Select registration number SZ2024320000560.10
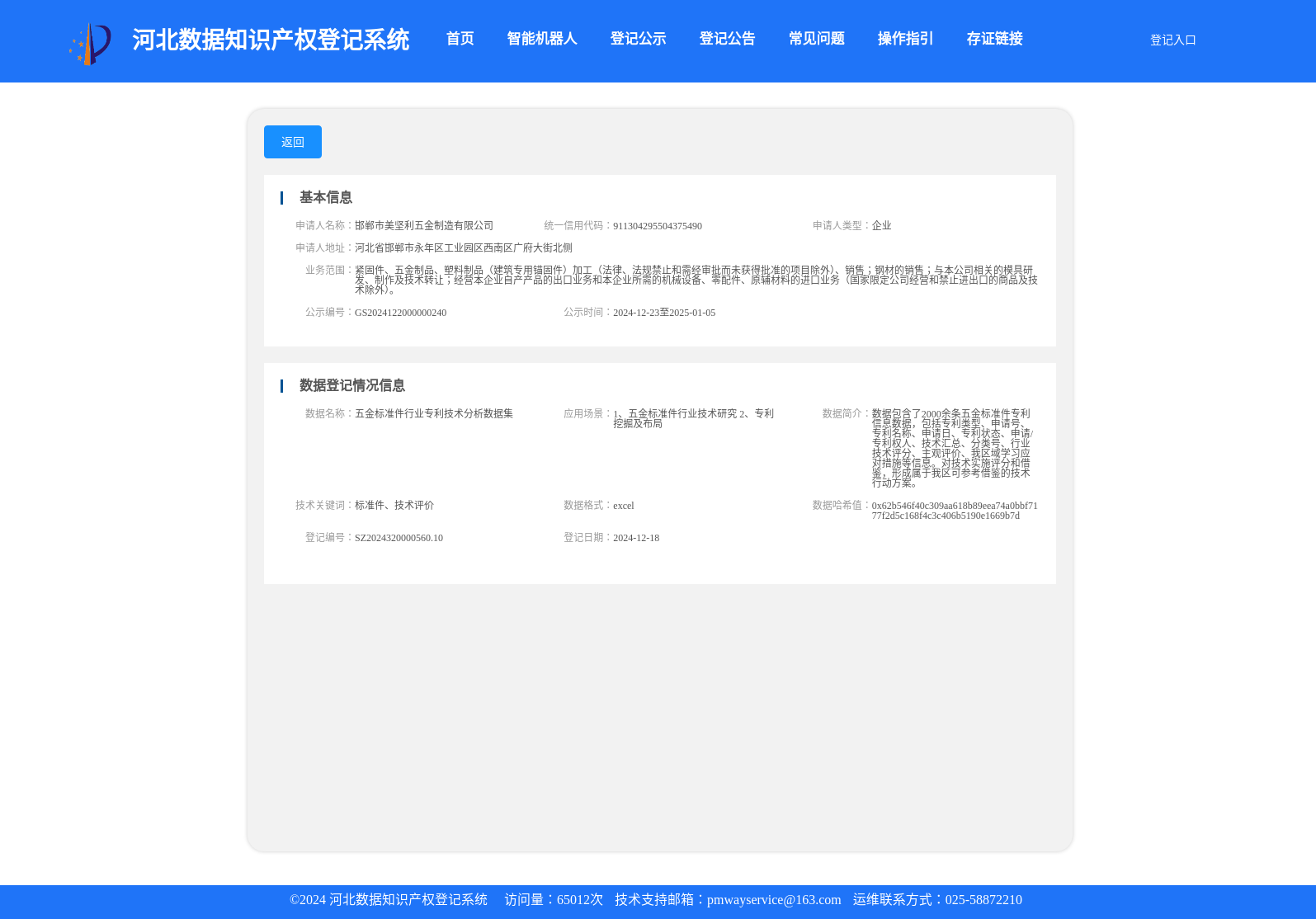This screenshot has height=919, width=1316. (x=399, y=538)
